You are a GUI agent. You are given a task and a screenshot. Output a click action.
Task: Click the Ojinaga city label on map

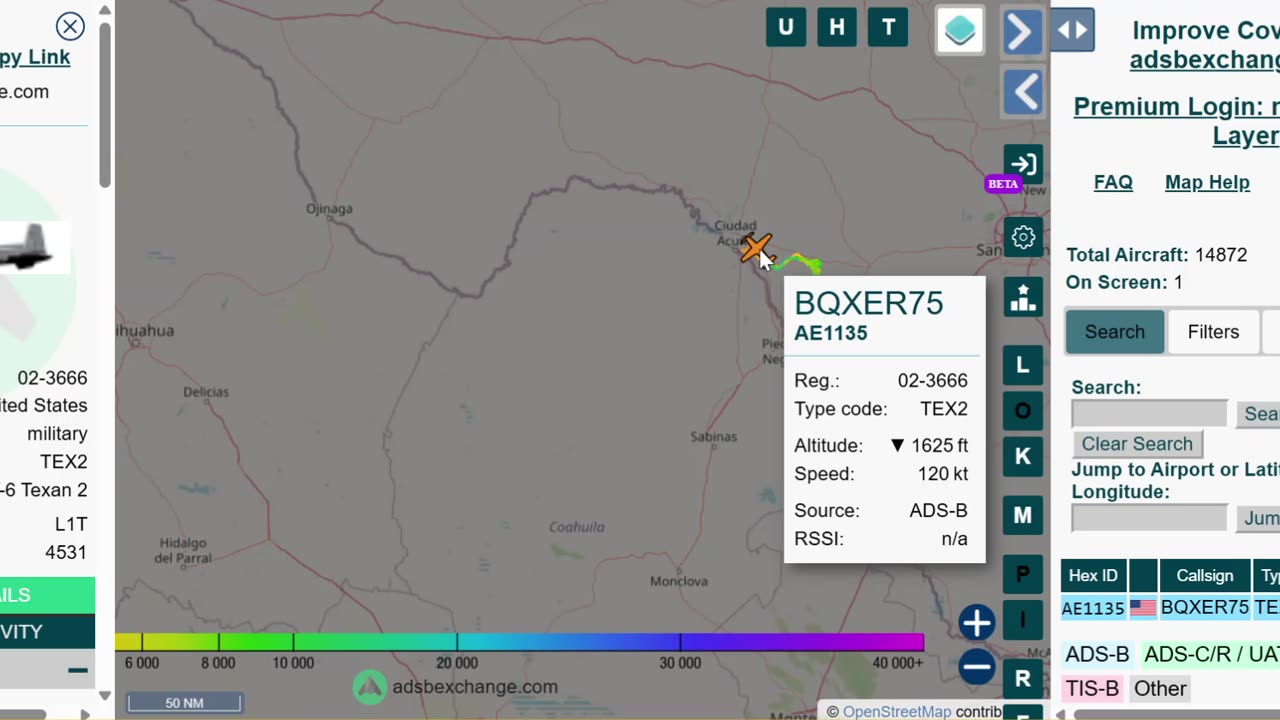click(x=329, y=209)
